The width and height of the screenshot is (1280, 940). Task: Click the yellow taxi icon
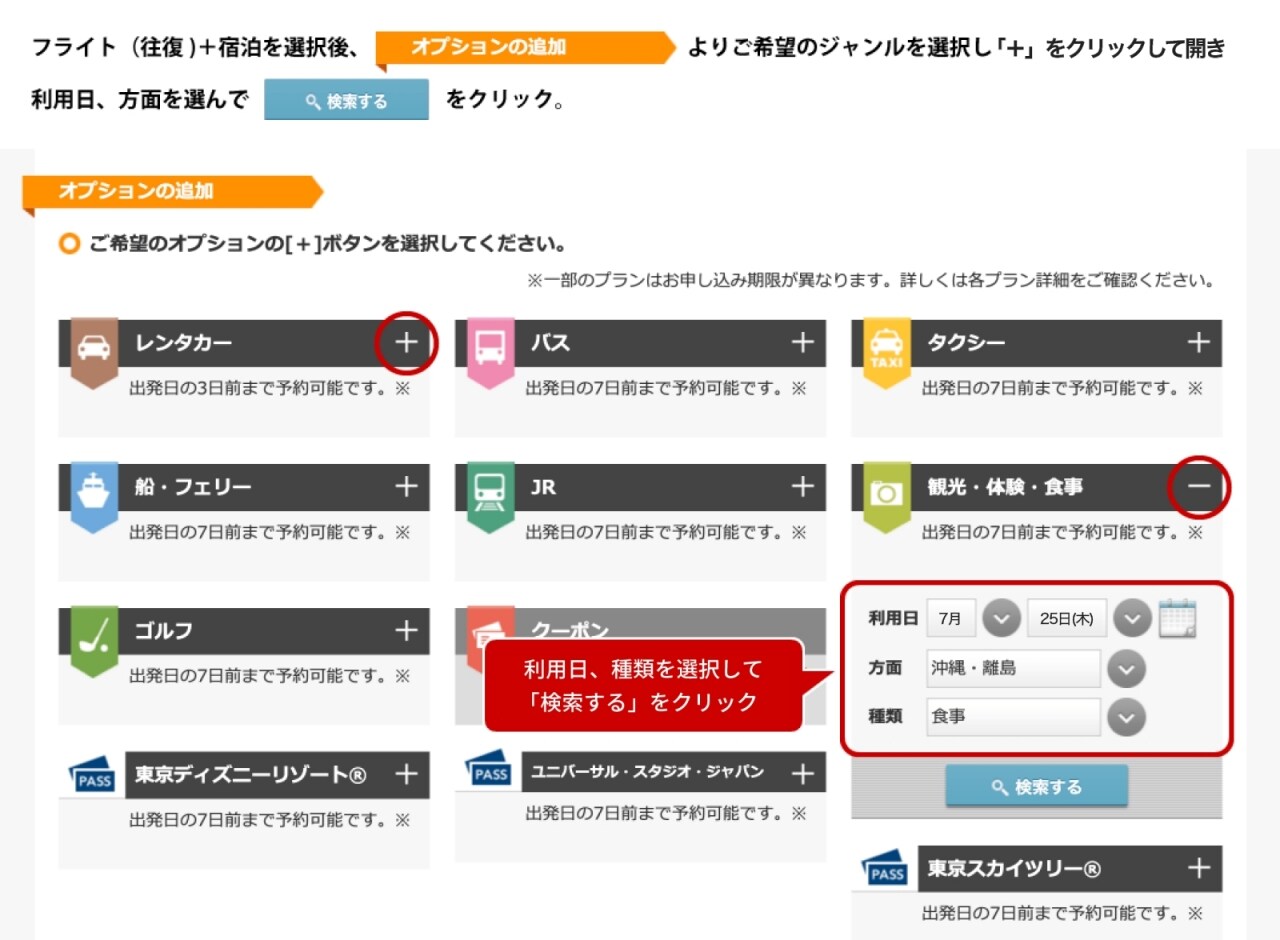(887, 348)
